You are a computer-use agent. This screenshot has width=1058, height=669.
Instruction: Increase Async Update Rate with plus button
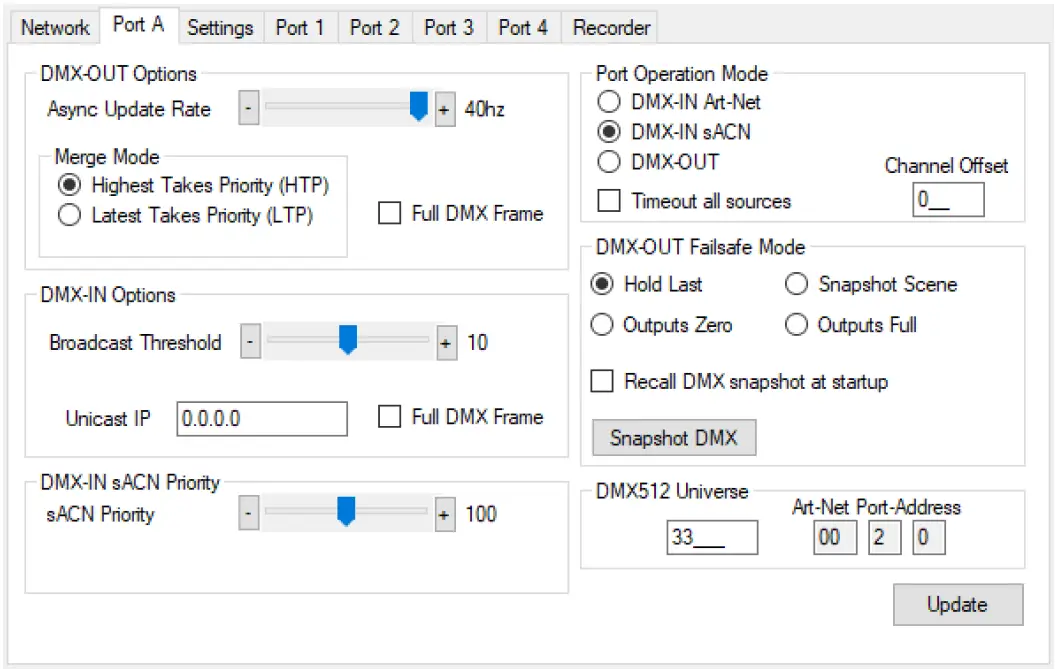coord(445,108)
